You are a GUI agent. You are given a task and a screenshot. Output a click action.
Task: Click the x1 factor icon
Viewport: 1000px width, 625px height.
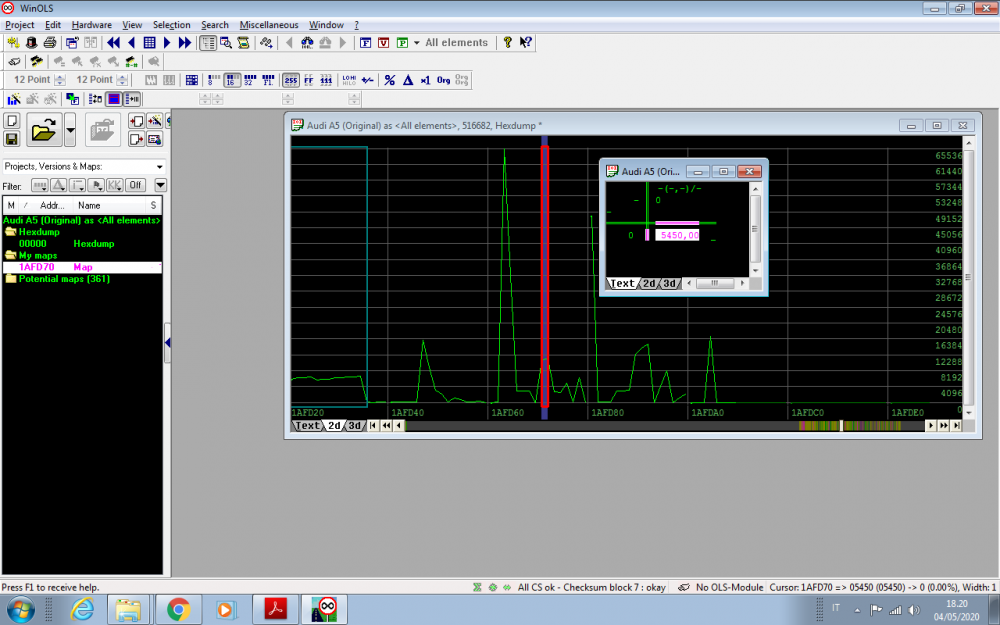coord(425,80)
